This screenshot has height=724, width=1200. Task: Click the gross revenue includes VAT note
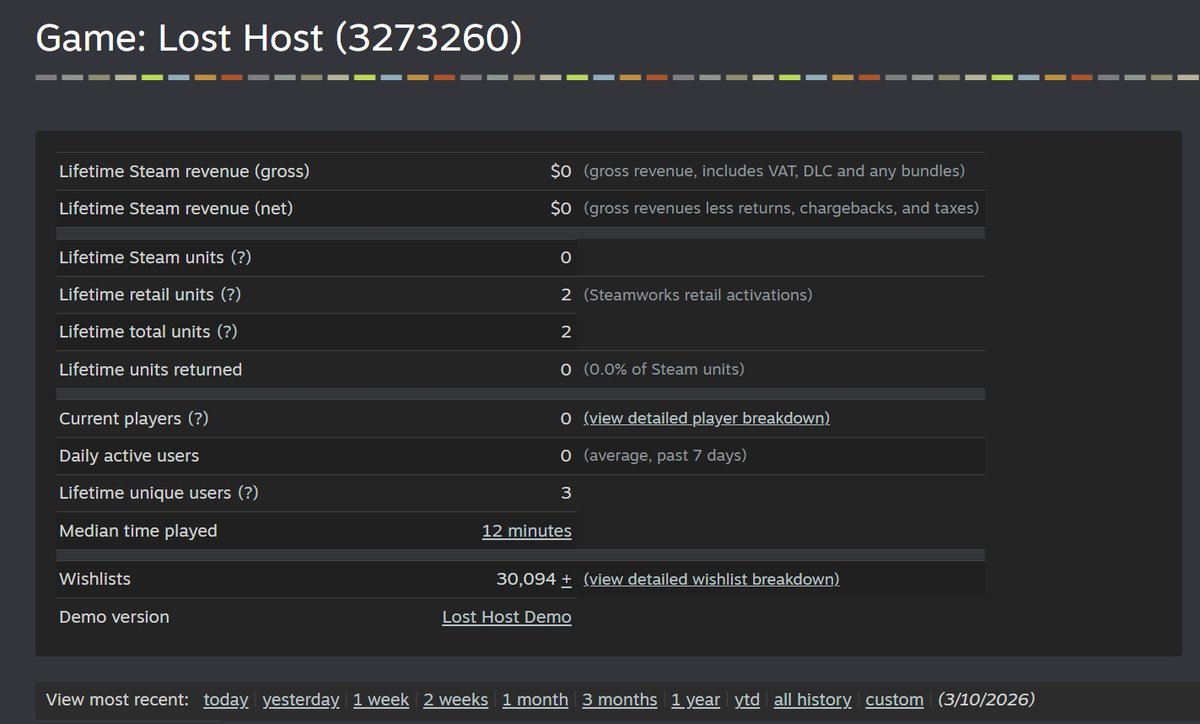coord(774,171)
